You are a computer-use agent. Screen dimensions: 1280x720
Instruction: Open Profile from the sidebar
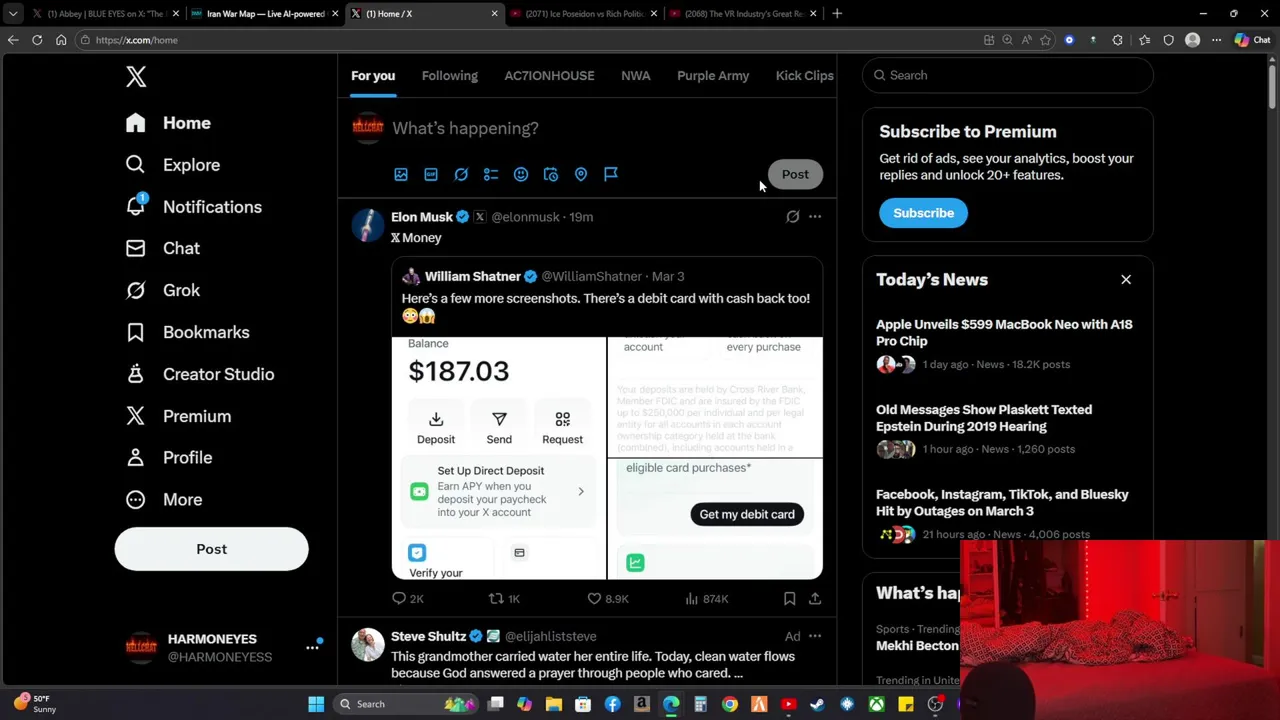(168, 457)
